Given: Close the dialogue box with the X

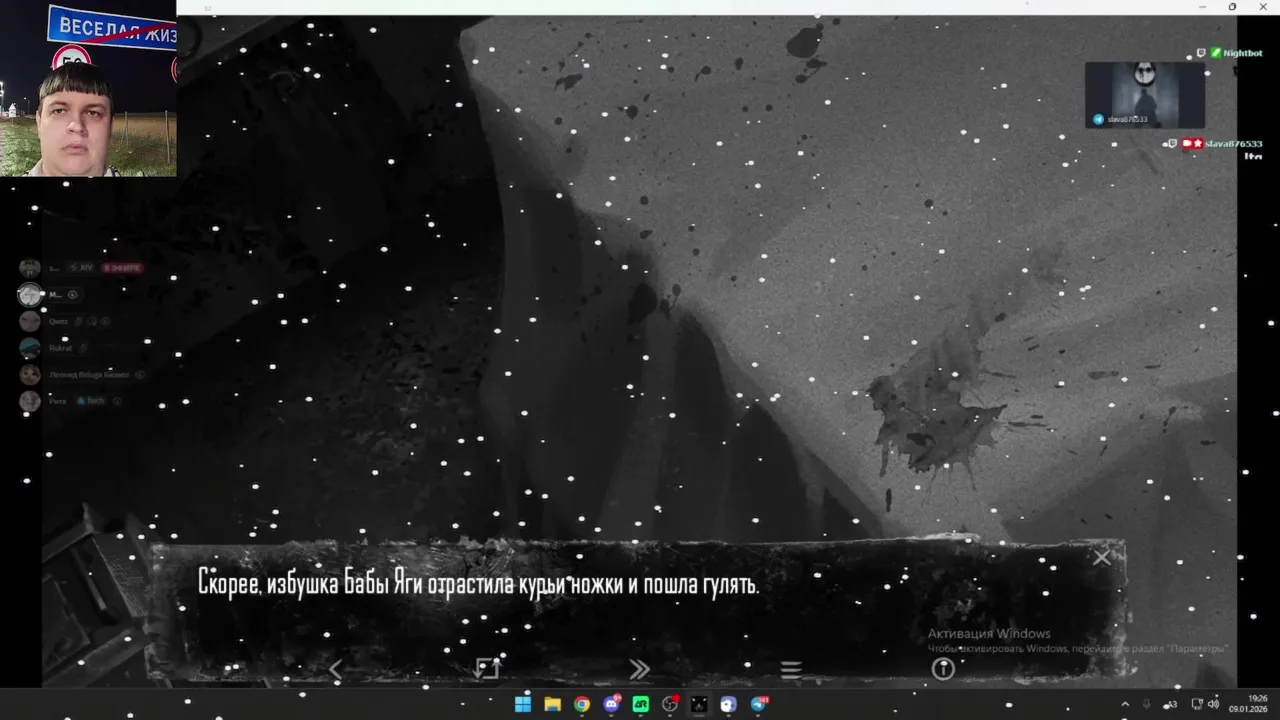Looking at the screenshot, I should 1101,558.
